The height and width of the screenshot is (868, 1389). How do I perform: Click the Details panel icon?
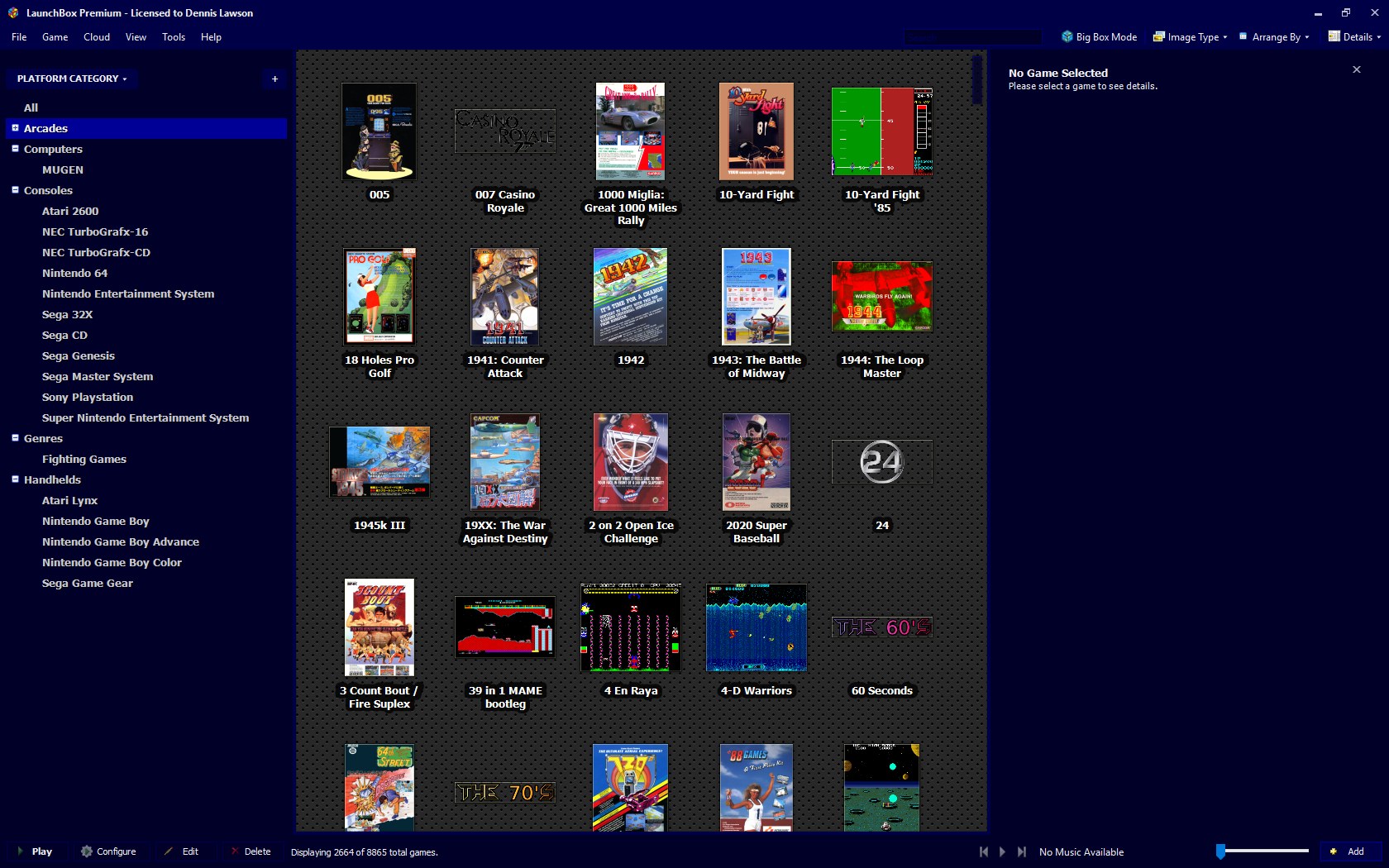tap(1334, 36)
